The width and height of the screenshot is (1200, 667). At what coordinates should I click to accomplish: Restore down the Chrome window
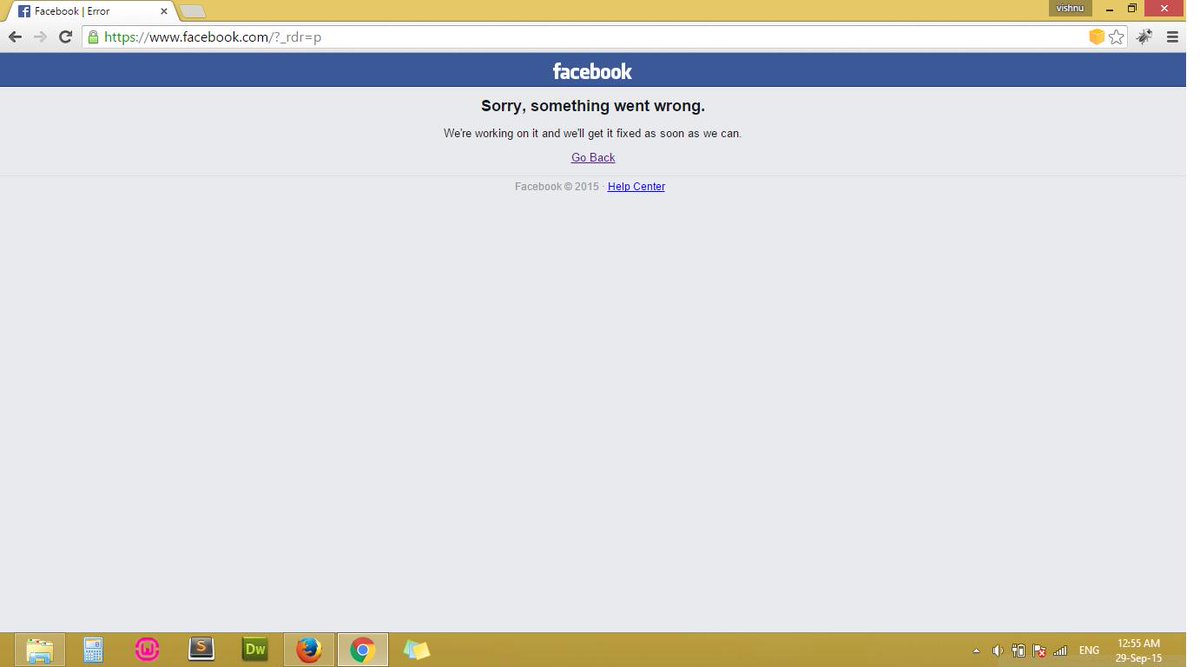point(1133,8)
